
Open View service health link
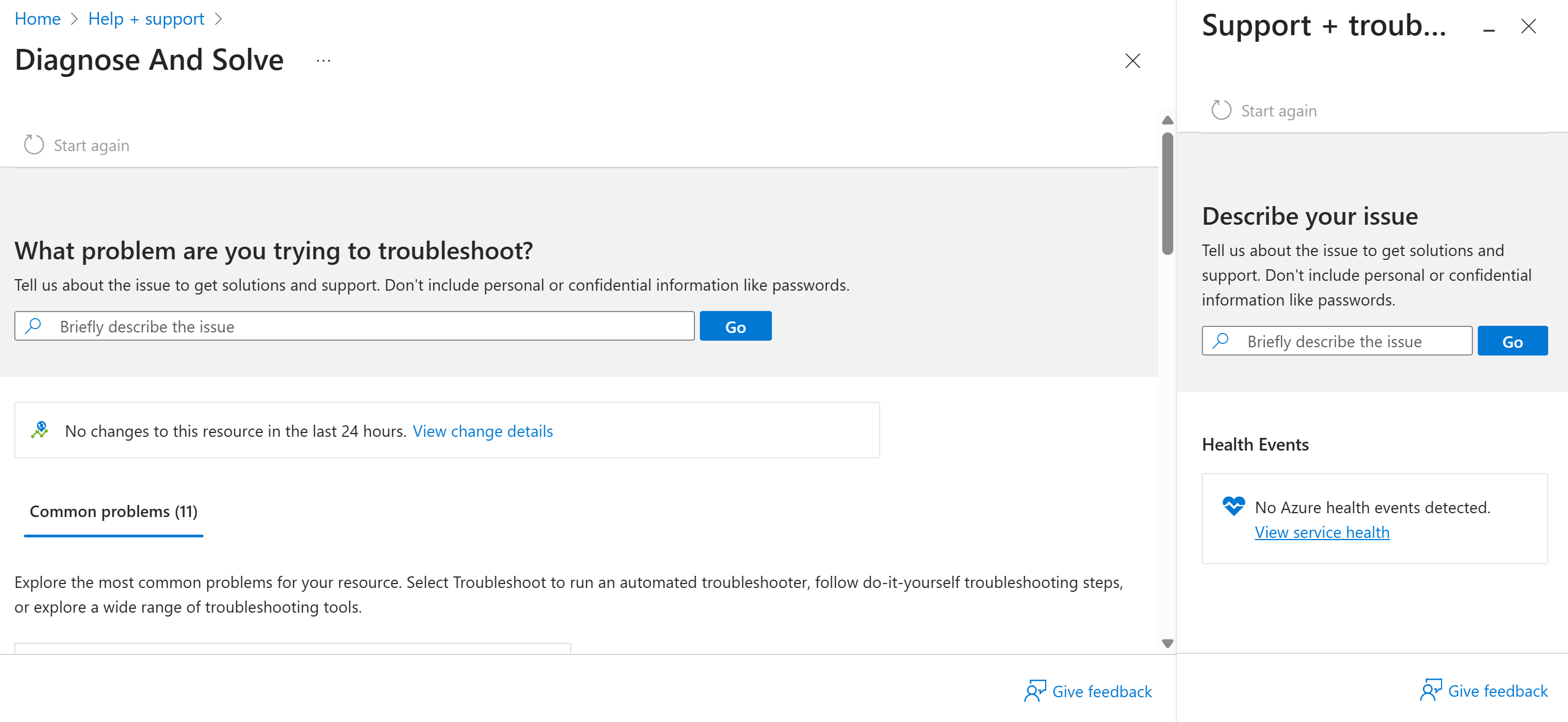(1322, 532)
